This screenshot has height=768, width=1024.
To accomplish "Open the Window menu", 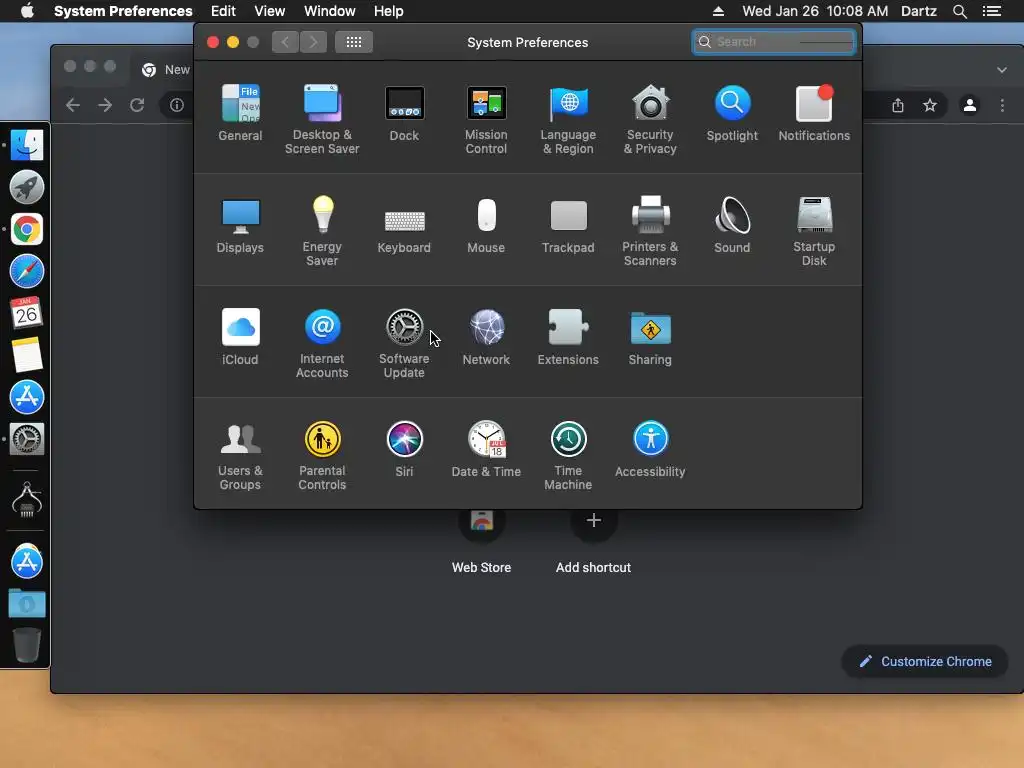I will click(330, 11).
